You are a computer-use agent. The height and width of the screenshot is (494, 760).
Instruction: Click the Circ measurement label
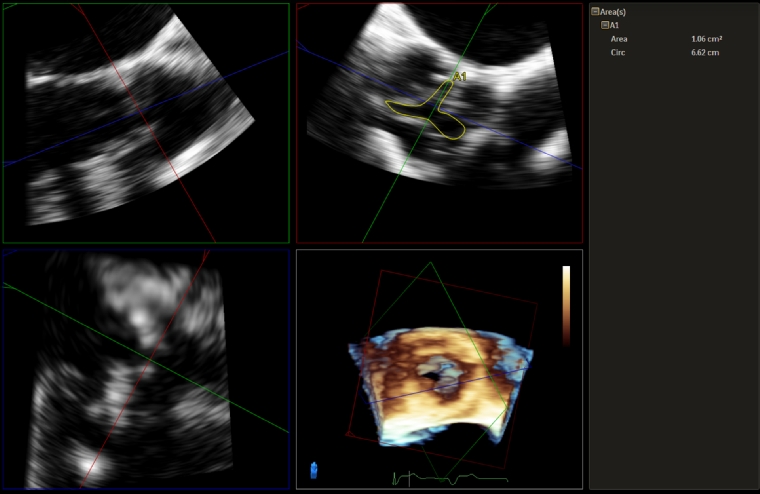tap(619, 52)
